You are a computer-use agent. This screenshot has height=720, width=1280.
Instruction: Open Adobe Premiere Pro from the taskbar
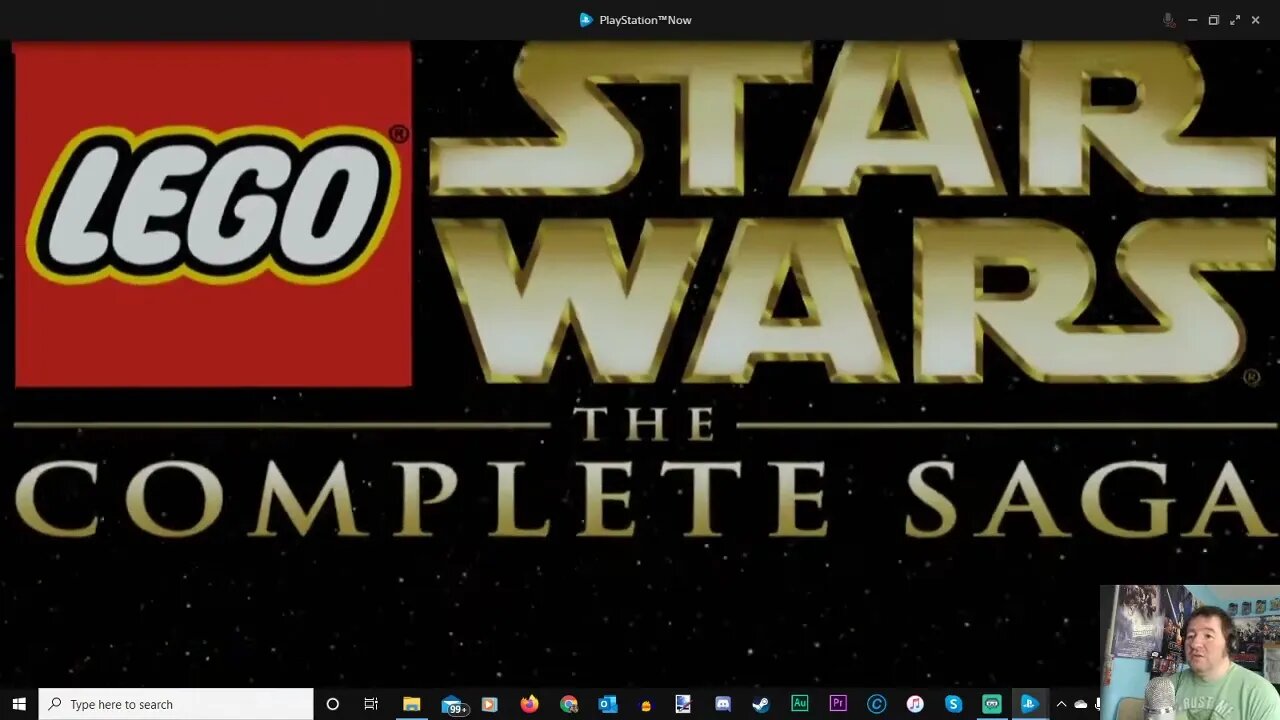(838, 704)
